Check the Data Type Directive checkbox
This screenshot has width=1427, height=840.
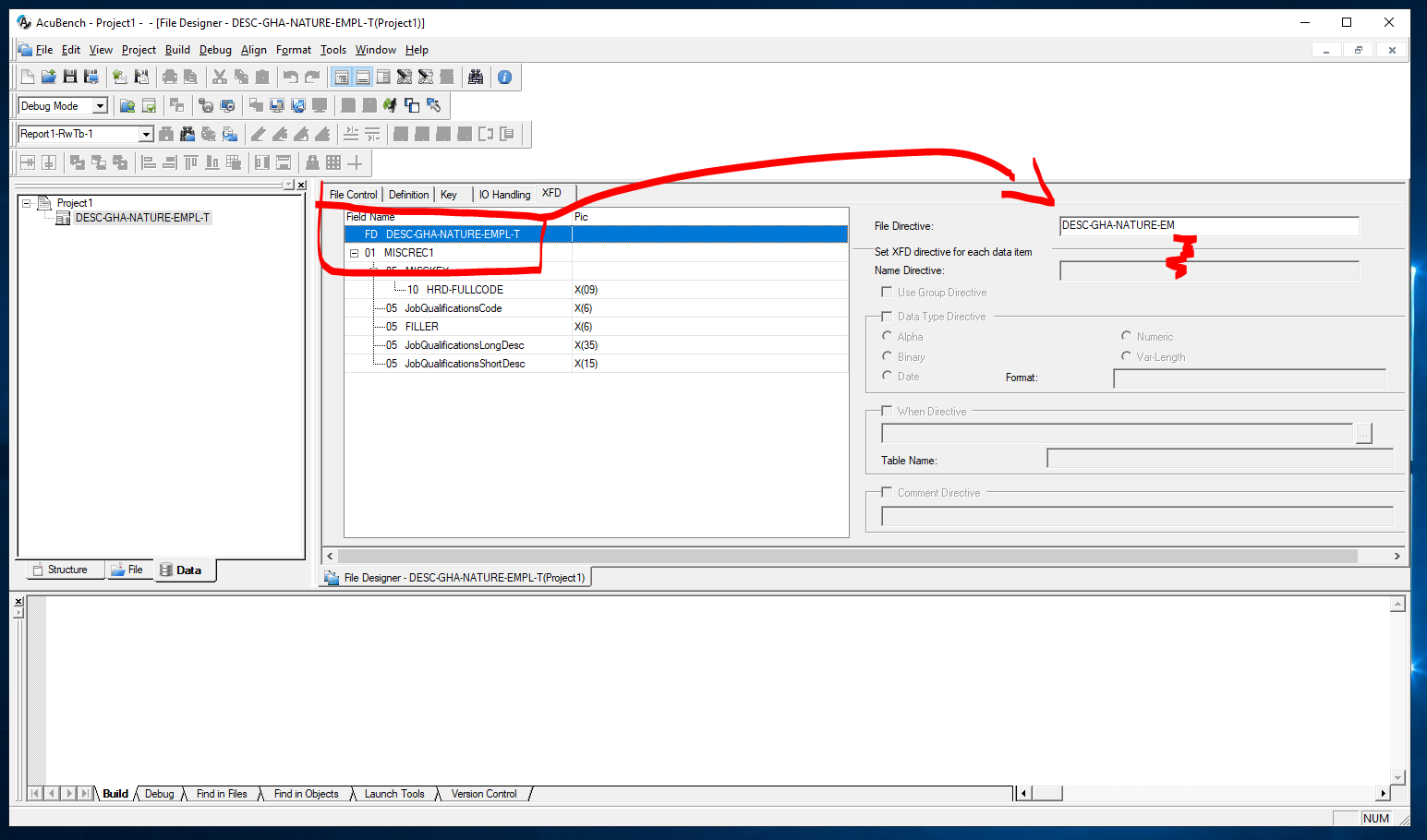(x=887, y=316)
